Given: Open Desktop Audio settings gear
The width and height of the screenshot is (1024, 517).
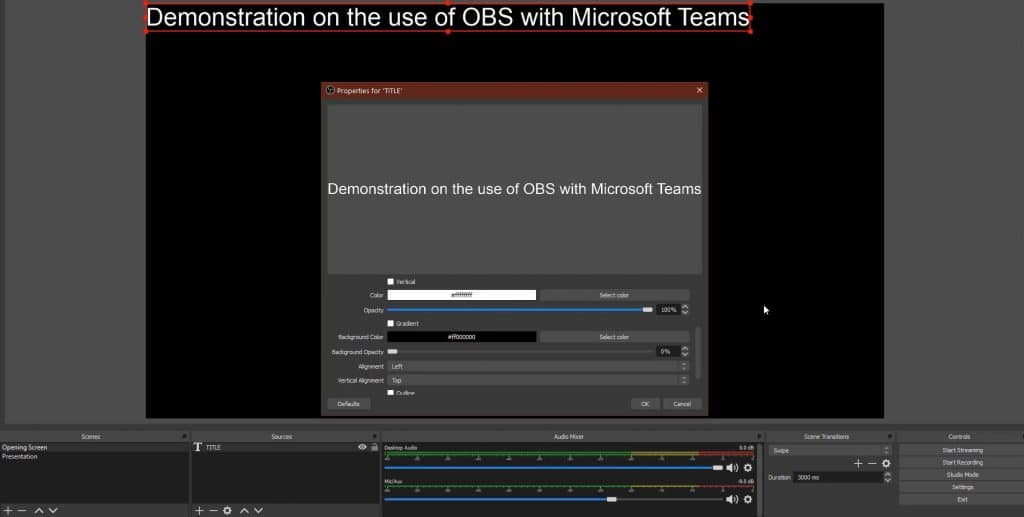Looking at the screenshot, I should coord(748,467).
